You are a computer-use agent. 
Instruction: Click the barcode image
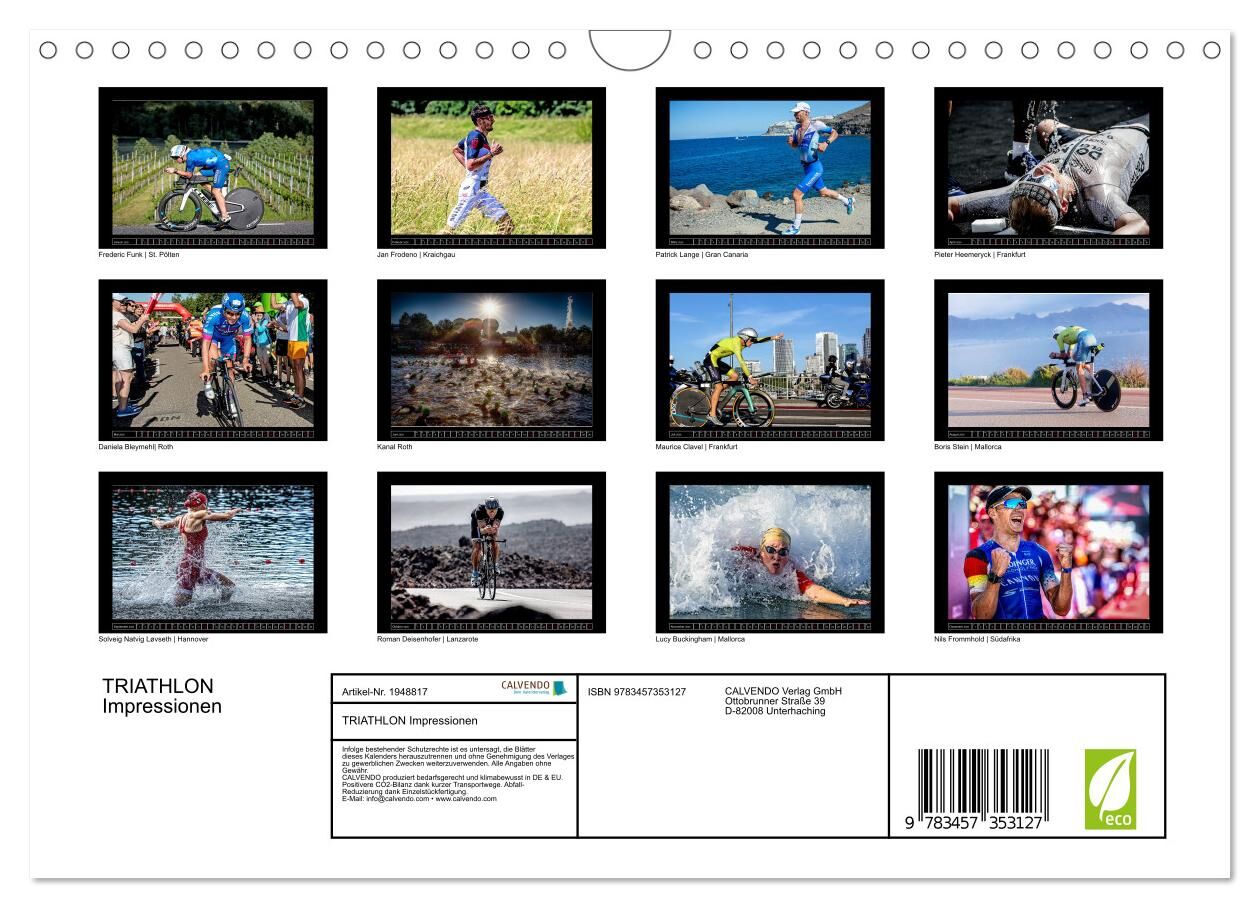[x=983, y=791]
